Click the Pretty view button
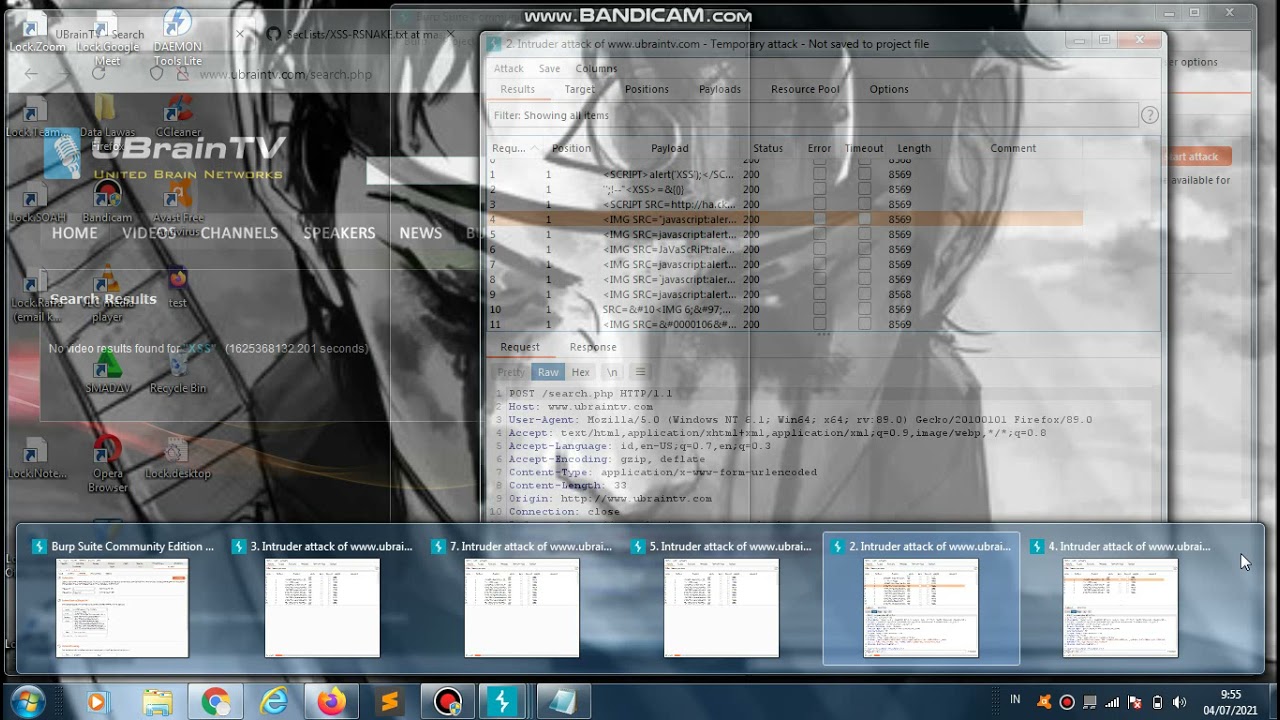The image size is (1280, 720). pyautogui.click(x=511, y=372)
